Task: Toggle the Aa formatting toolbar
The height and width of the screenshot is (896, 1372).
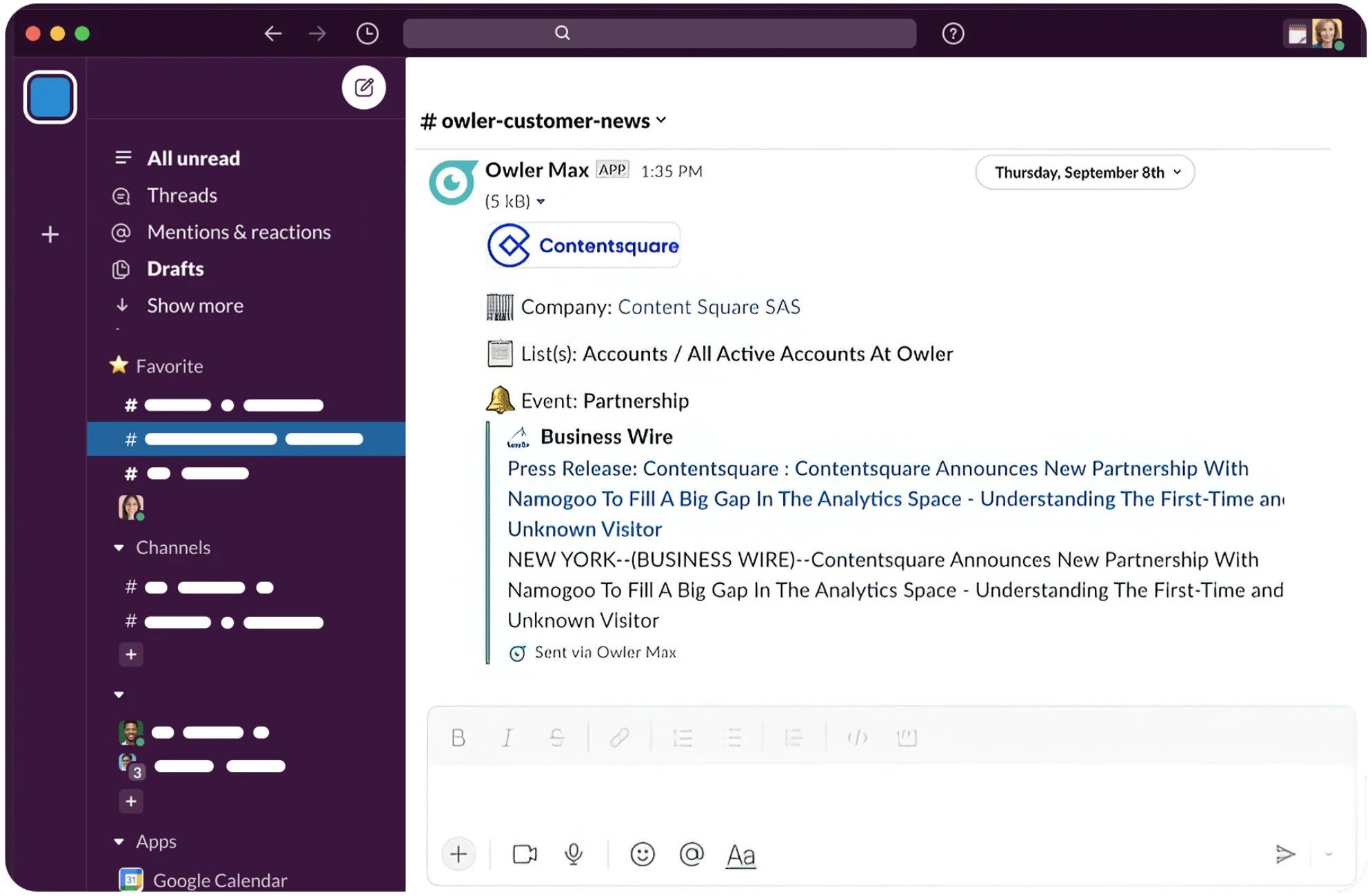Action: click(x=740, y=855)
